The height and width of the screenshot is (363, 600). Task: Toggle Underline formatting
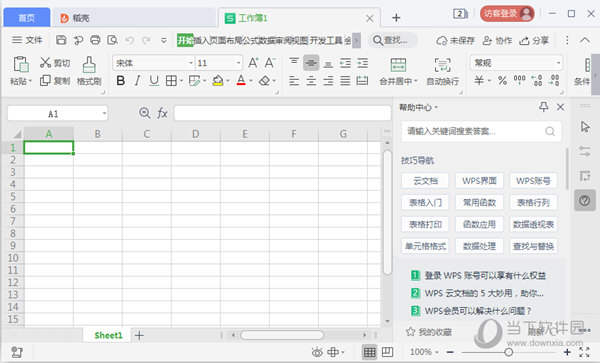[154, 81]
